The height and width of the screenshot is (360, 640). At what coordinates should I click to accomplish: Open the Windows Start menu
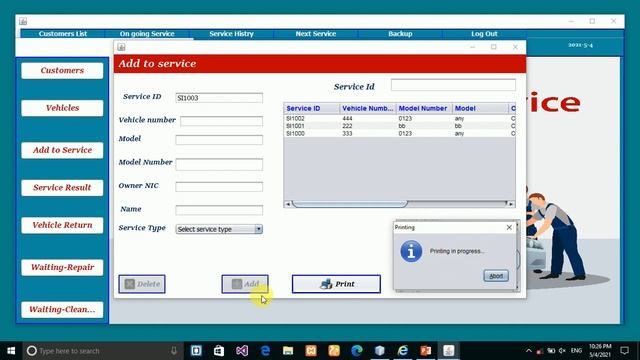[11, 351]
